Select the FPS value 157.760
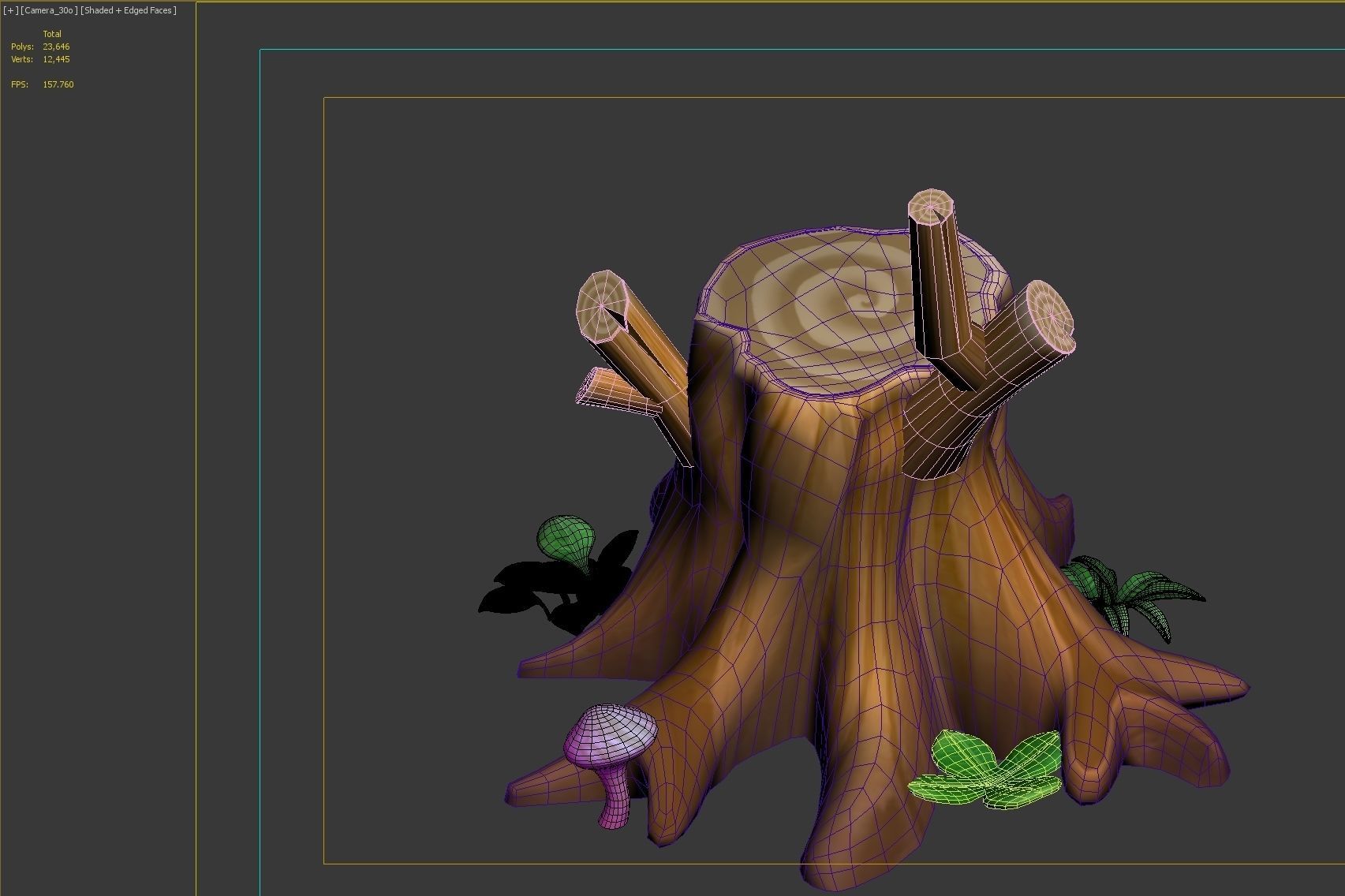The height and width of the screenshot is (896, 1345). coord(58,84)
